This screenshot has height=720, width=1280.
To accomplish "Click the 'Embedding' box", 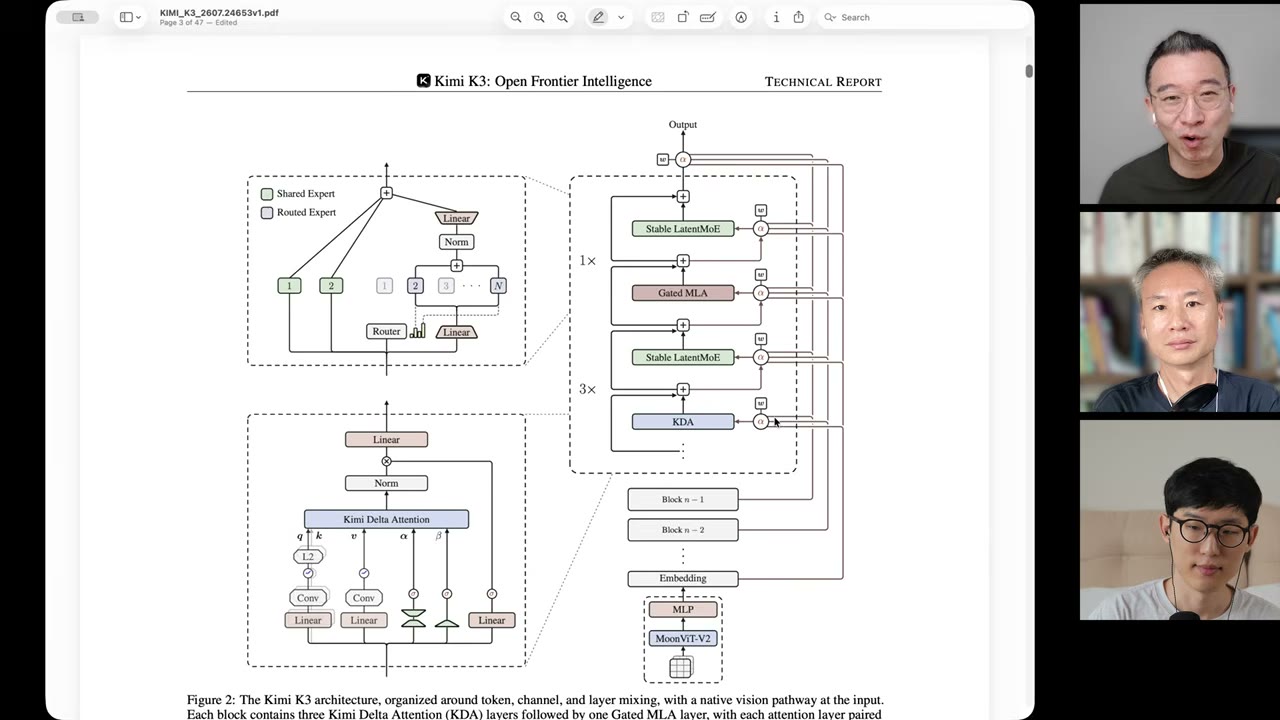I will pyautogui.click(x=683, y=578).
